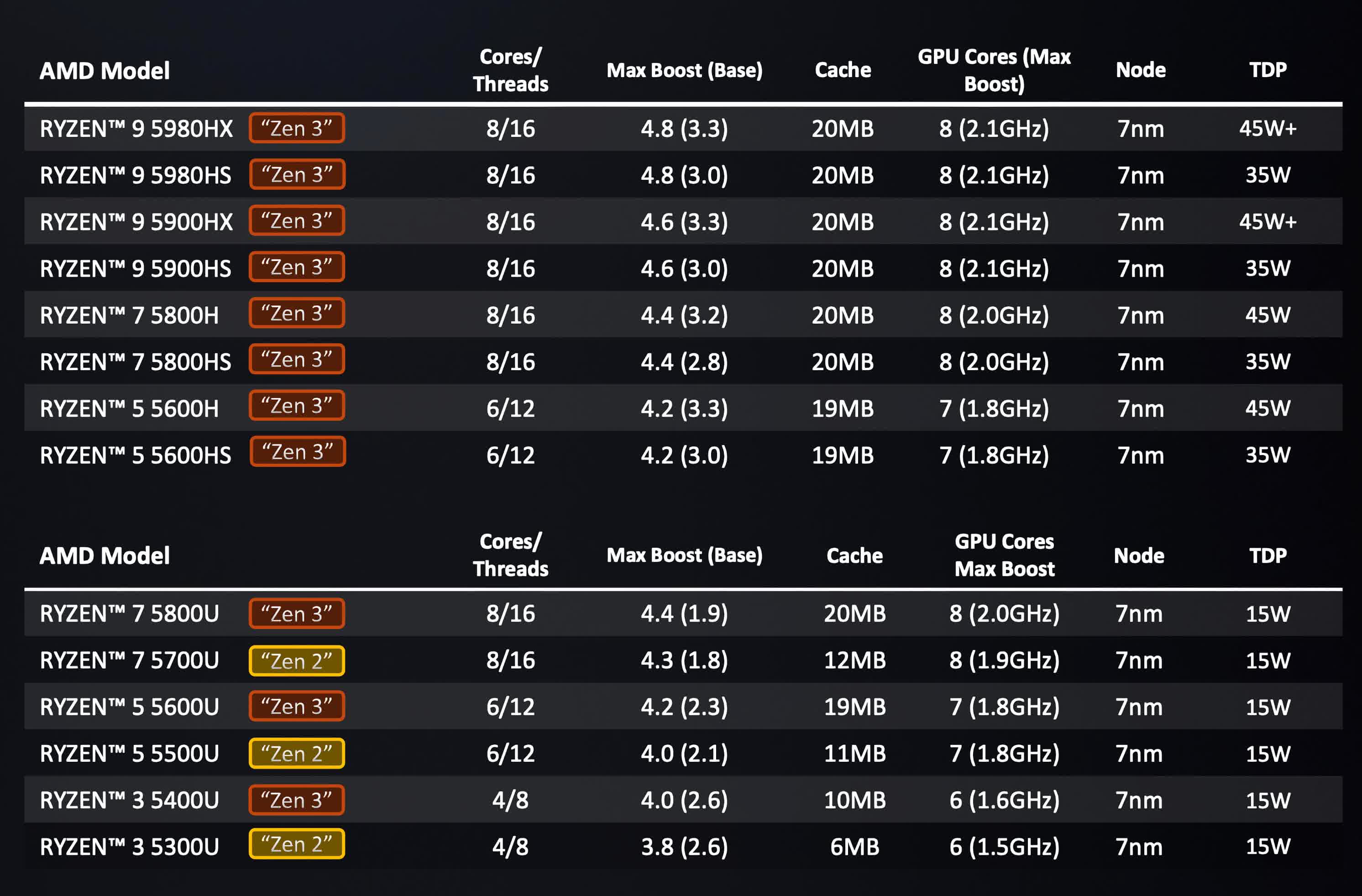Select the 10MB cache value
The width and height of the screenshot is (1362, 896).
tap(855, 801)
